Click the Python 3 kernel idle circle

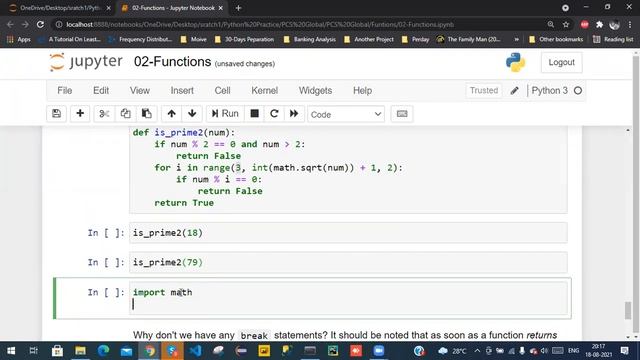(578, 91)
